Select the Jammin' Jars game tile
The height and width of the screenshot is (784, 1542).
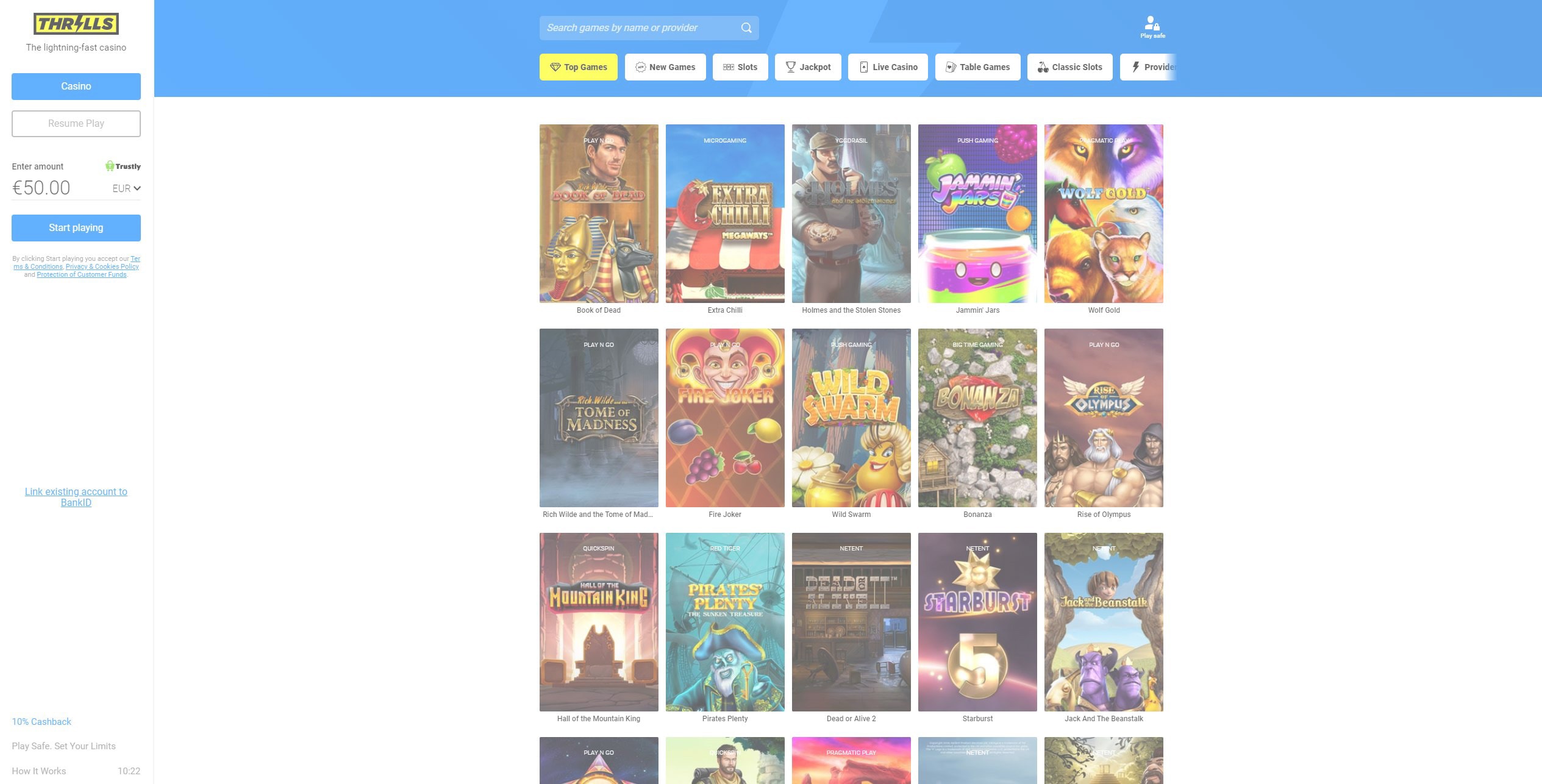tap(977, 213)
